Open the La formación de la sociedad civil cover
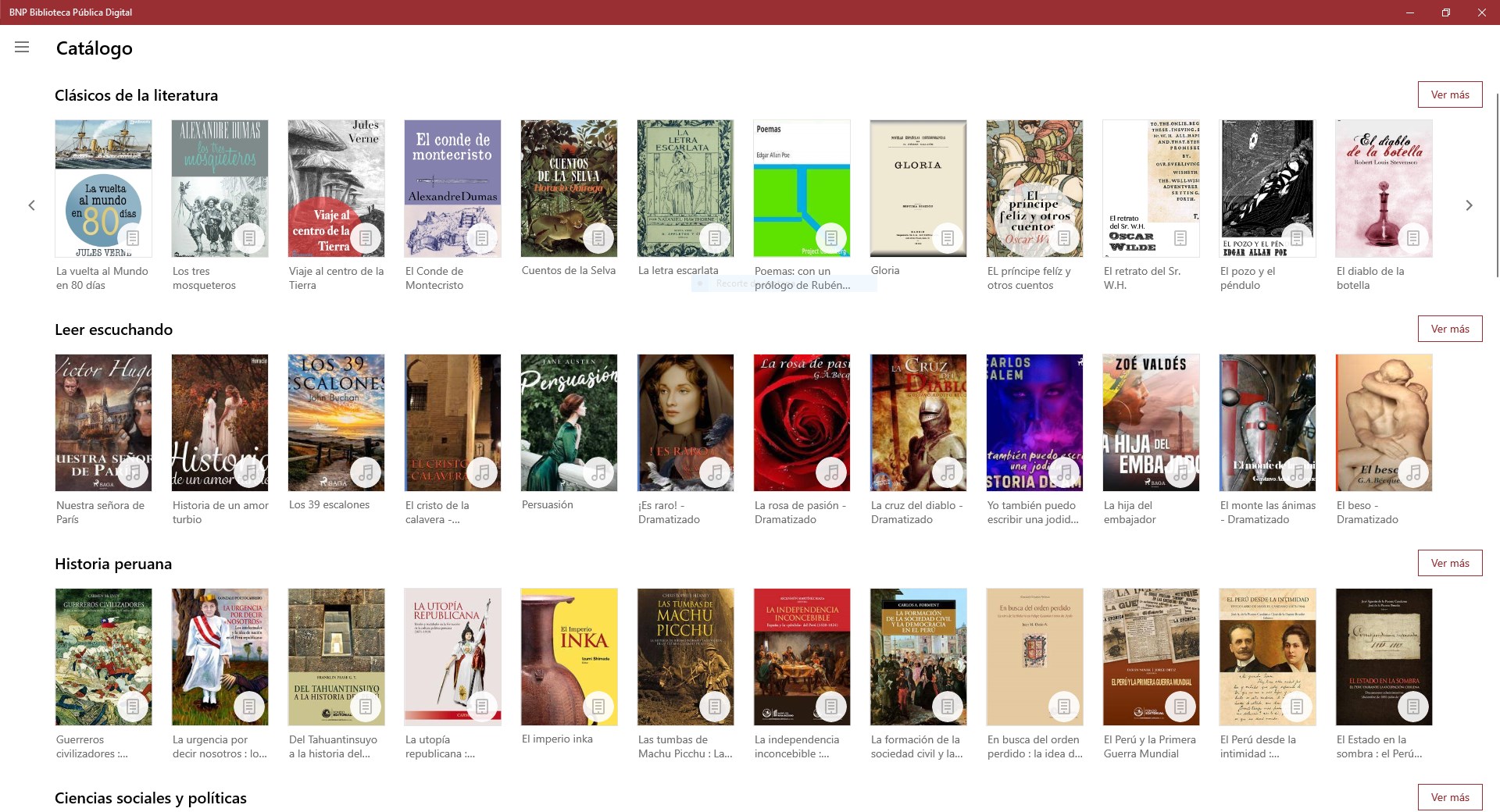The height and width of the screenshot is (812, 1500). (918, 657)
